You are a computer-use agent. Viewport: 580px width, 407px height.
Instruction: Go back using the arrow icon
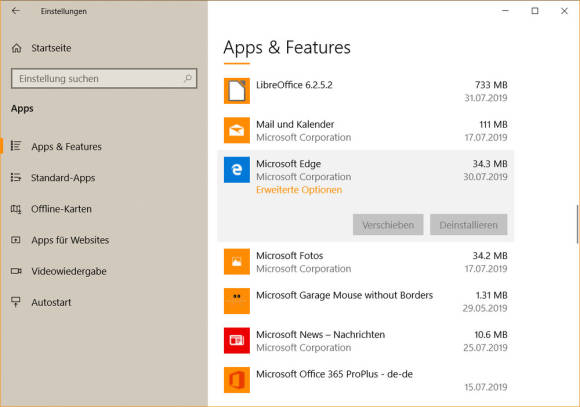click(16, 11)
